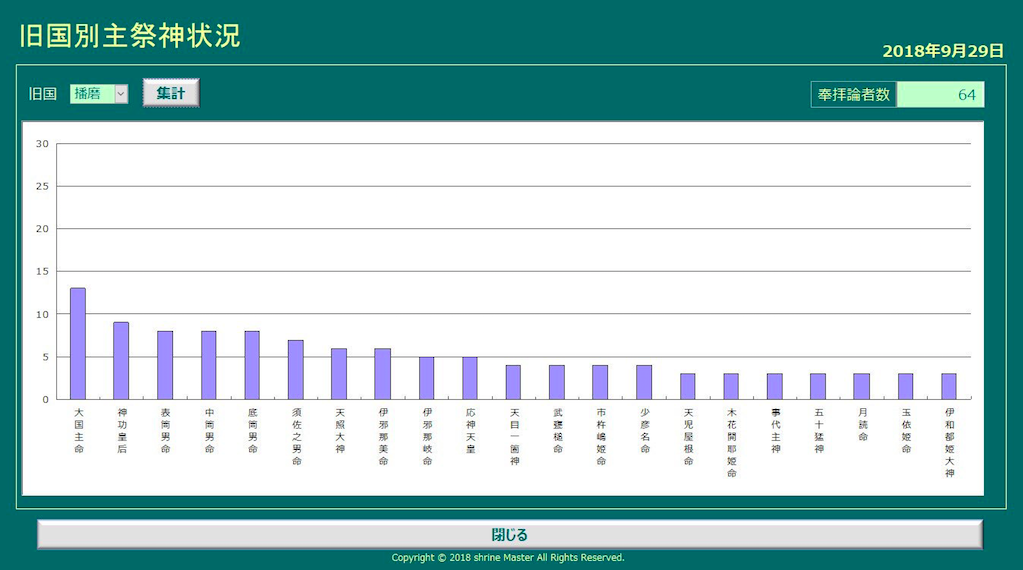Select the 応神天皇 bar
Image resolution: width=1023 pixels, height=570 pixels.
pyautogui.click(x=470, y=378)
